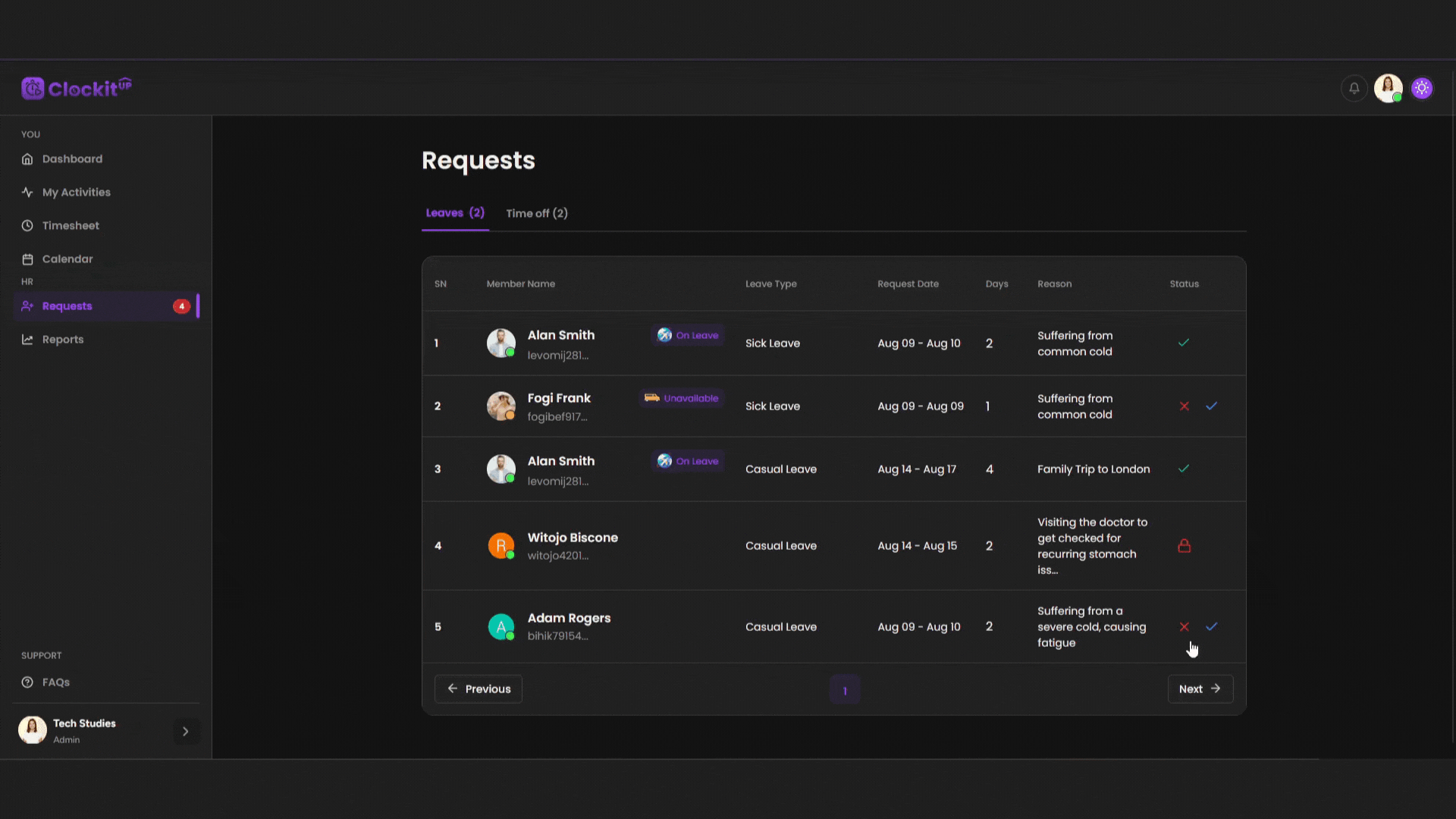Click the red 4 badge on Requests

(181, 306)
